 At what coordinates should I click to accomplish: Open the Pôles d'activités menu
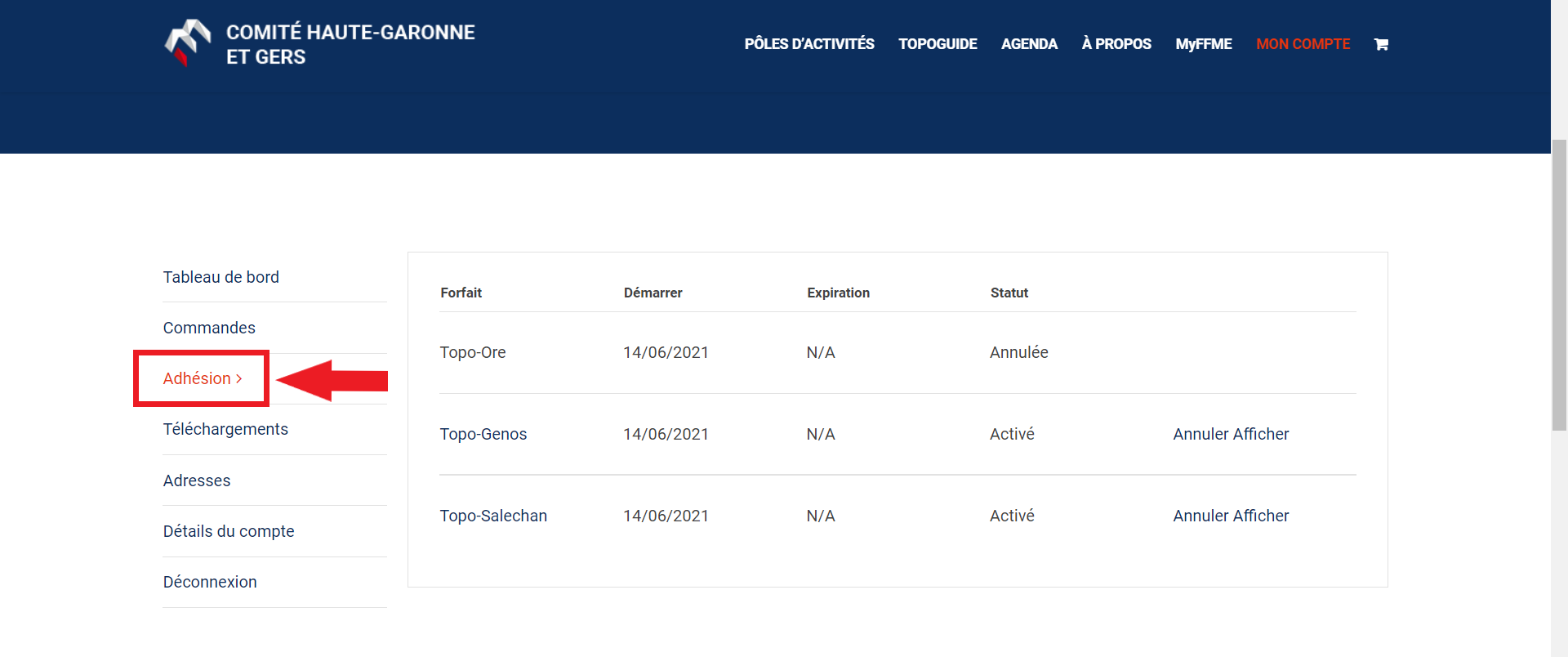[x=808, y=44]
